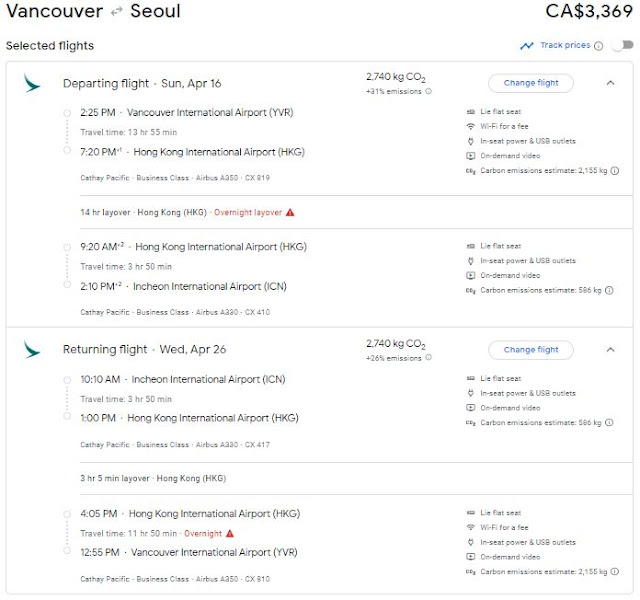Click the On-demand video icon for CX 410
Screen dimensions: 640x600
click(471, 276)
